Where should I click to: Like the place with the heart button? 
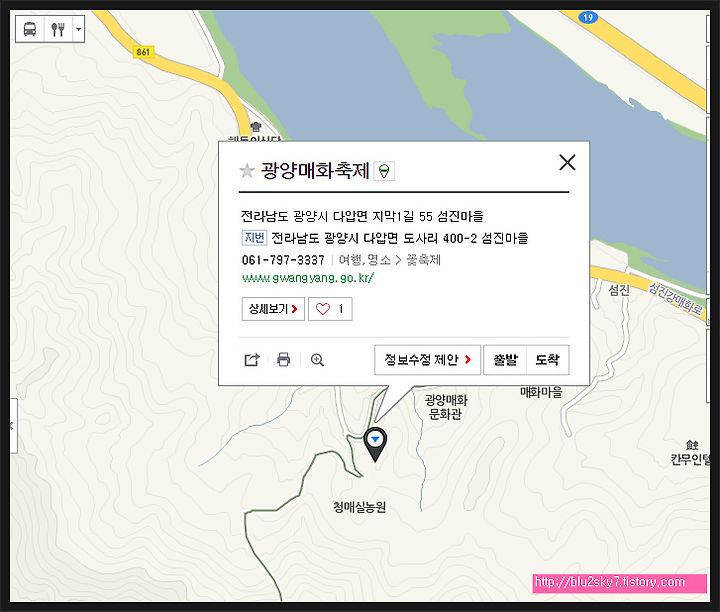[330, 309]
